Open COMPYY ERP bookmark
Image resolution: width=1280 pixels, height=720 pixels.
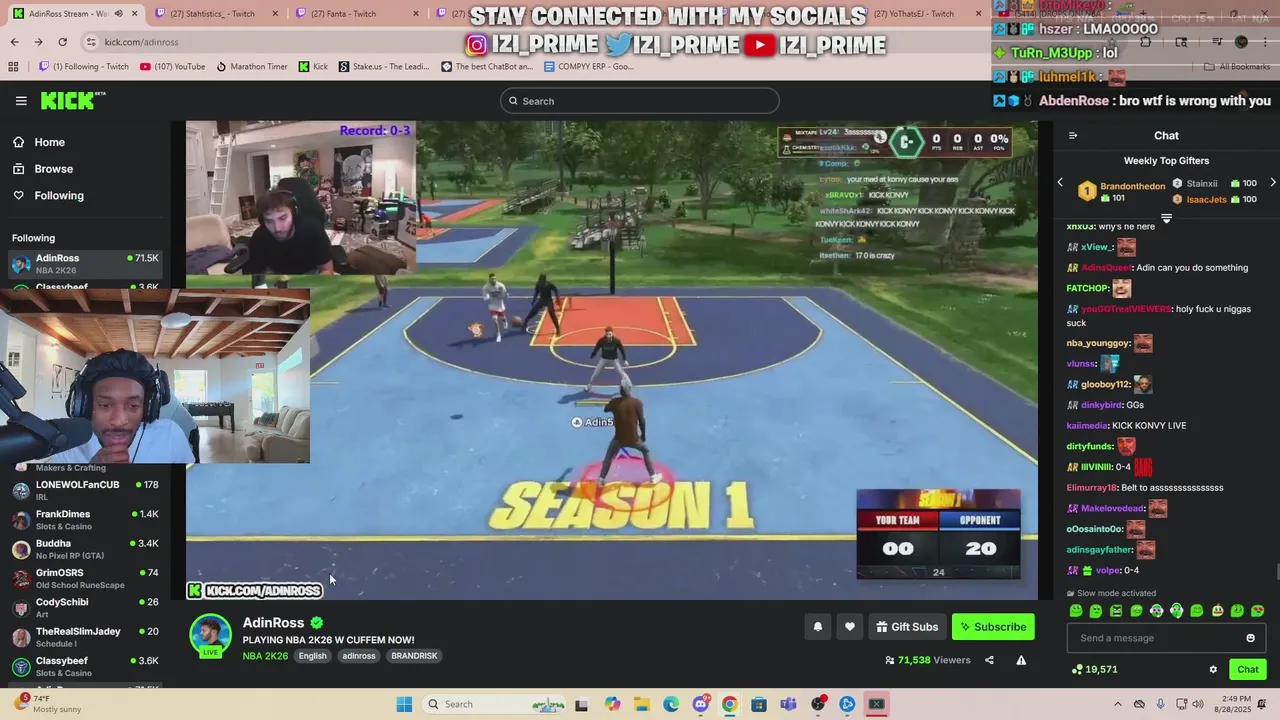coord(588,67)
